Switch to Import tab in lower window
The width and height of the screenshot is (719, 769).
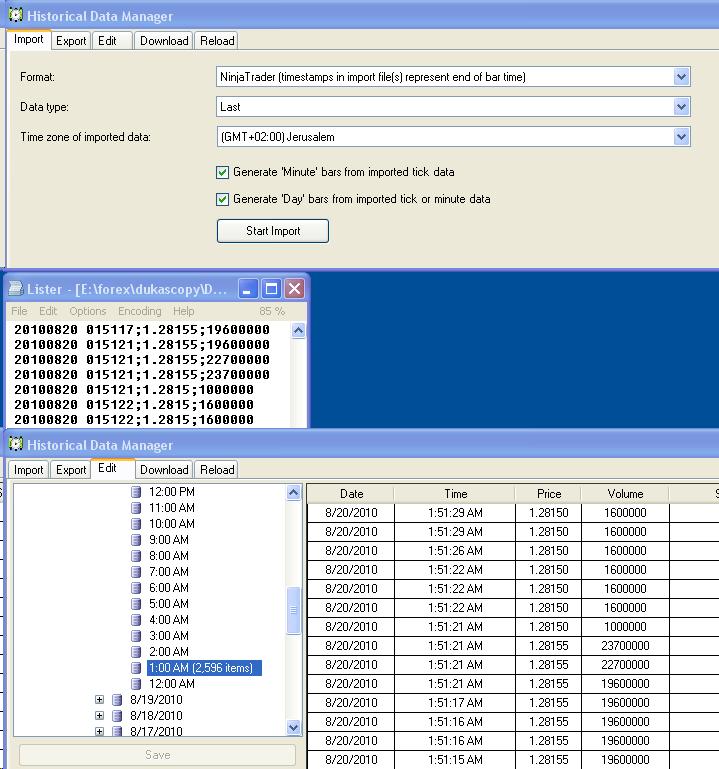(x=28, y=470)
